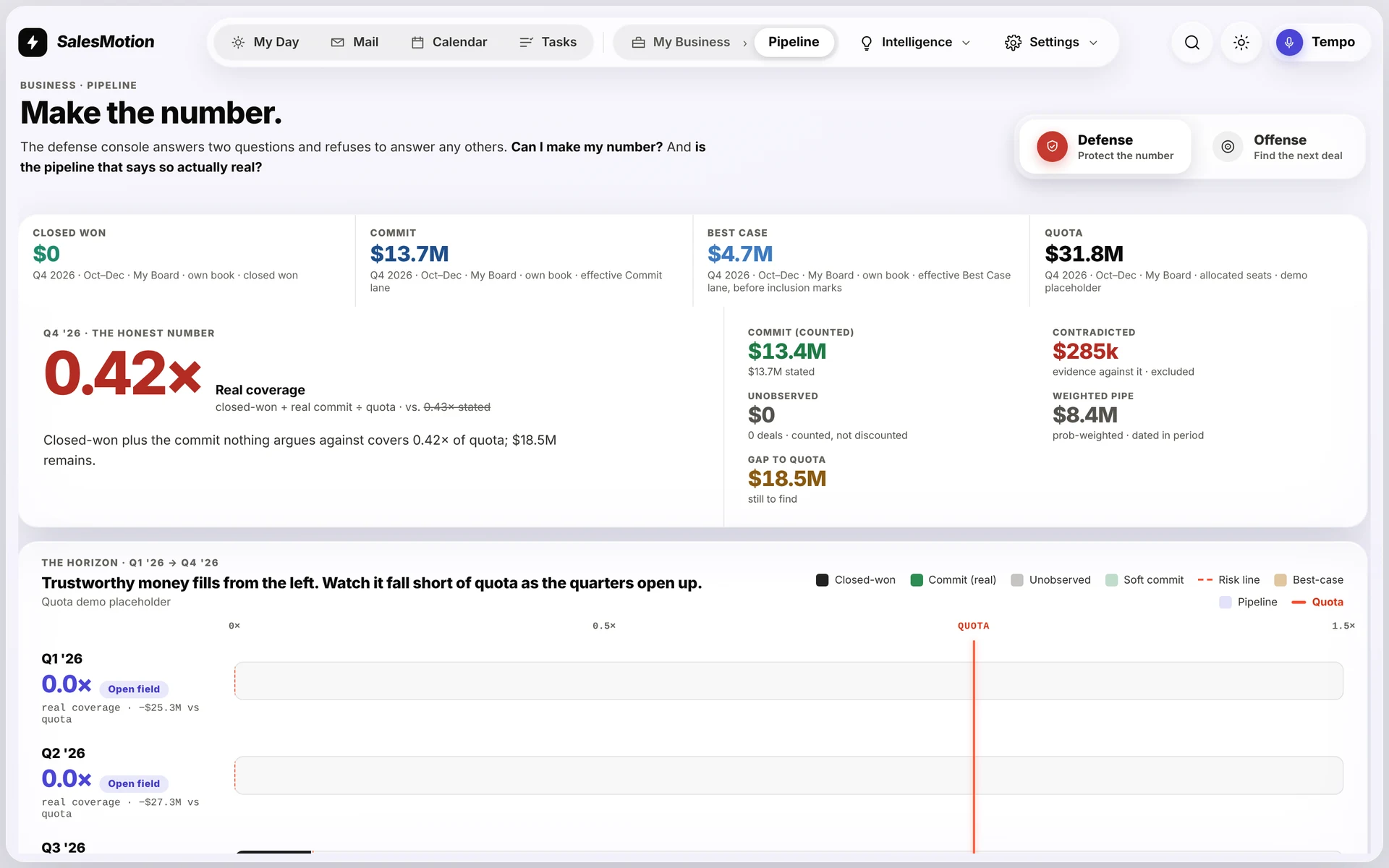Click the Quota $31.8M card
This screenshot has width=1389, height=868.
(x=1198, y=260)
